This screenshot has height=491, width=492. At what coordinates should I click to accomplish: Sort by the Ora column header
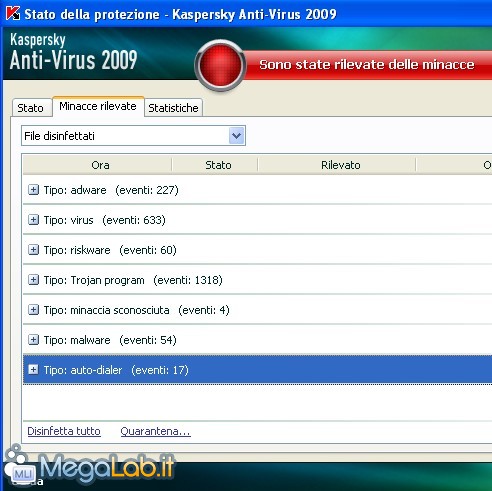(x=98, y=165)
